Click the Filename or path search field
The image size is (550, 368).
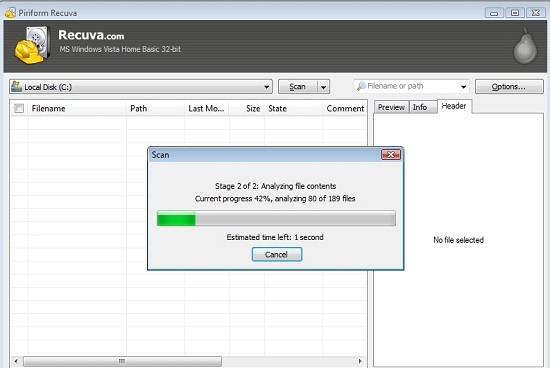(x=411, y=86)
